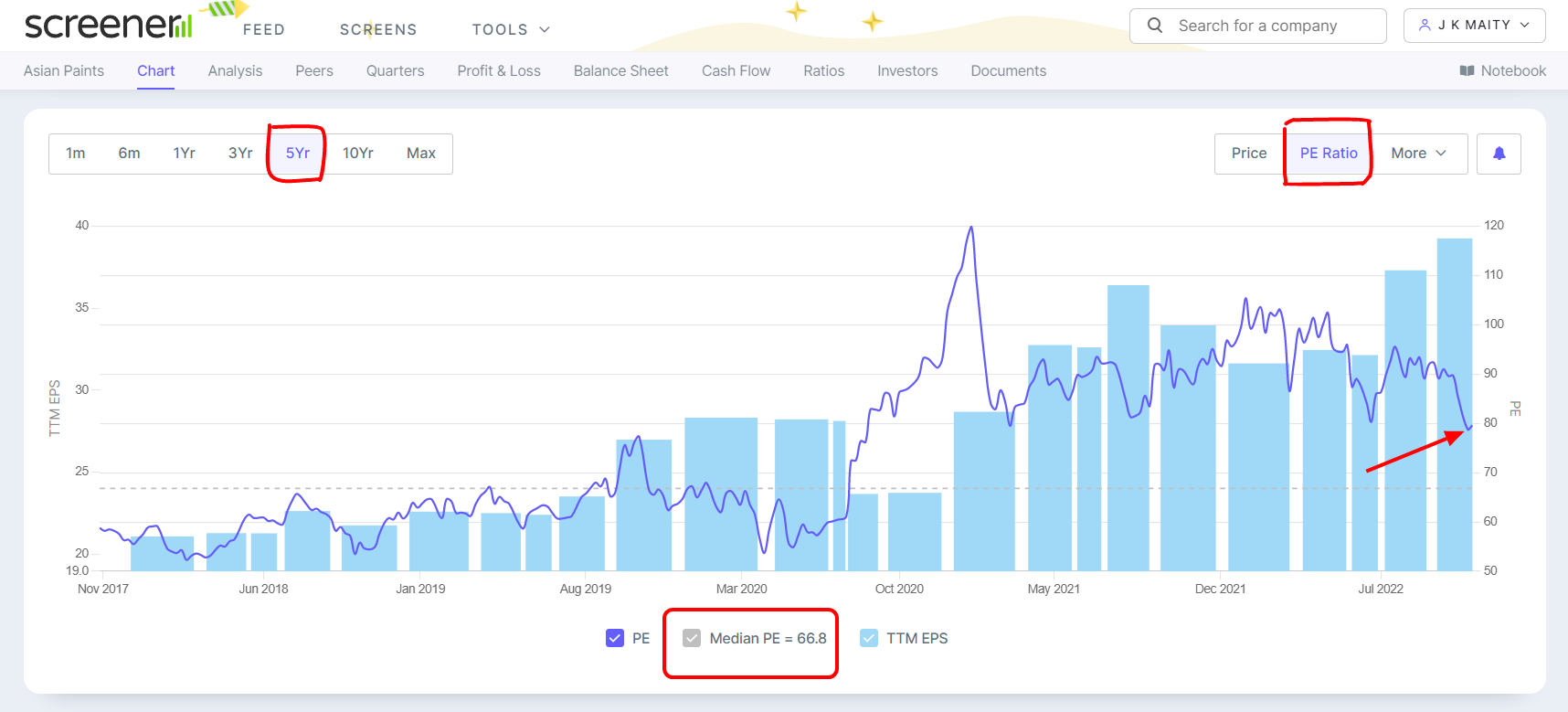Expand the More dropdown
1568x712 pixels.
pos(1419,154)
